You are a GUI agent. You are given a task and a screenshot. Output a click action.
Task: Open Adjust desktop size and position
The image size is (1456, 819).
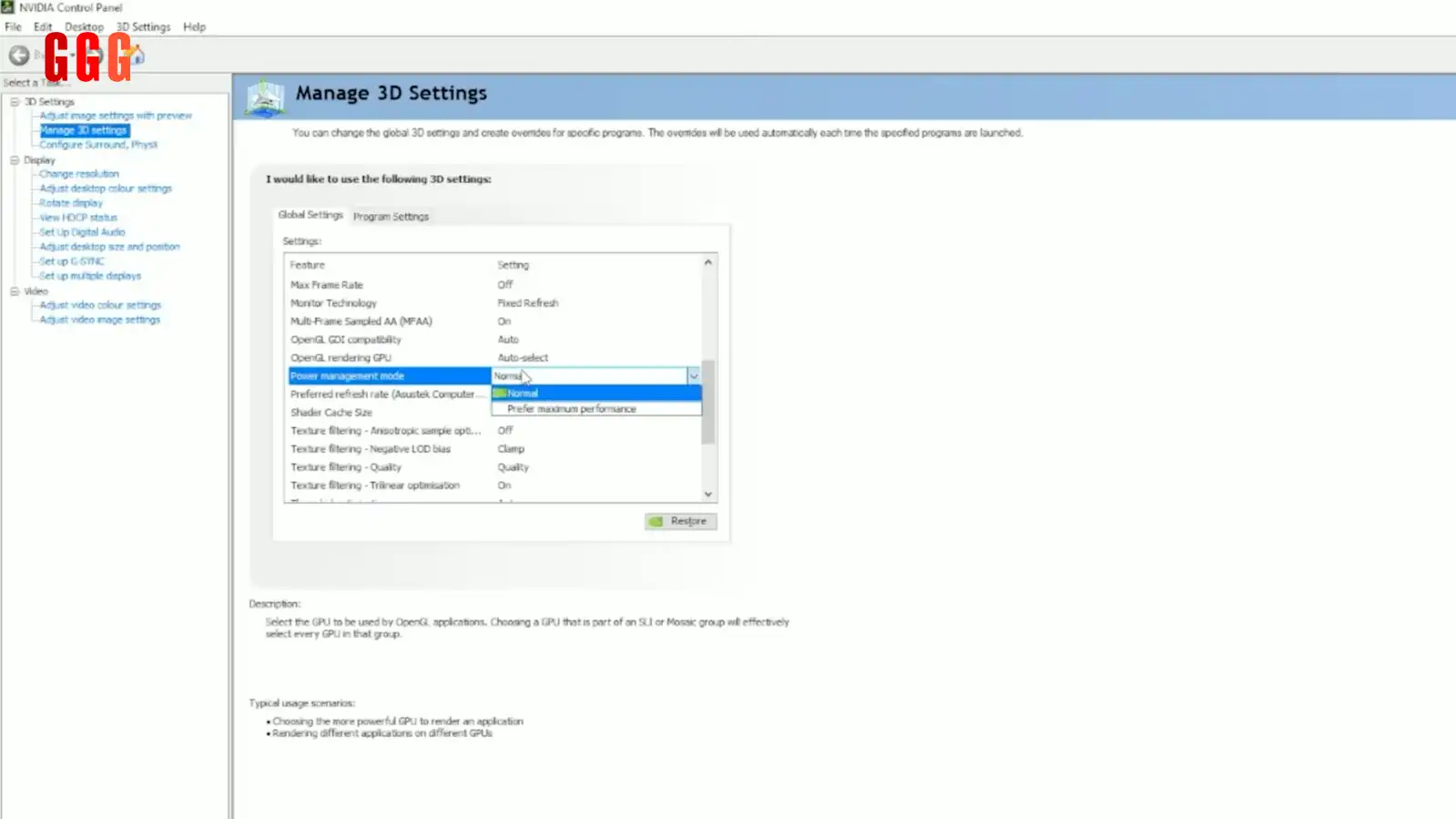[109, 247]
